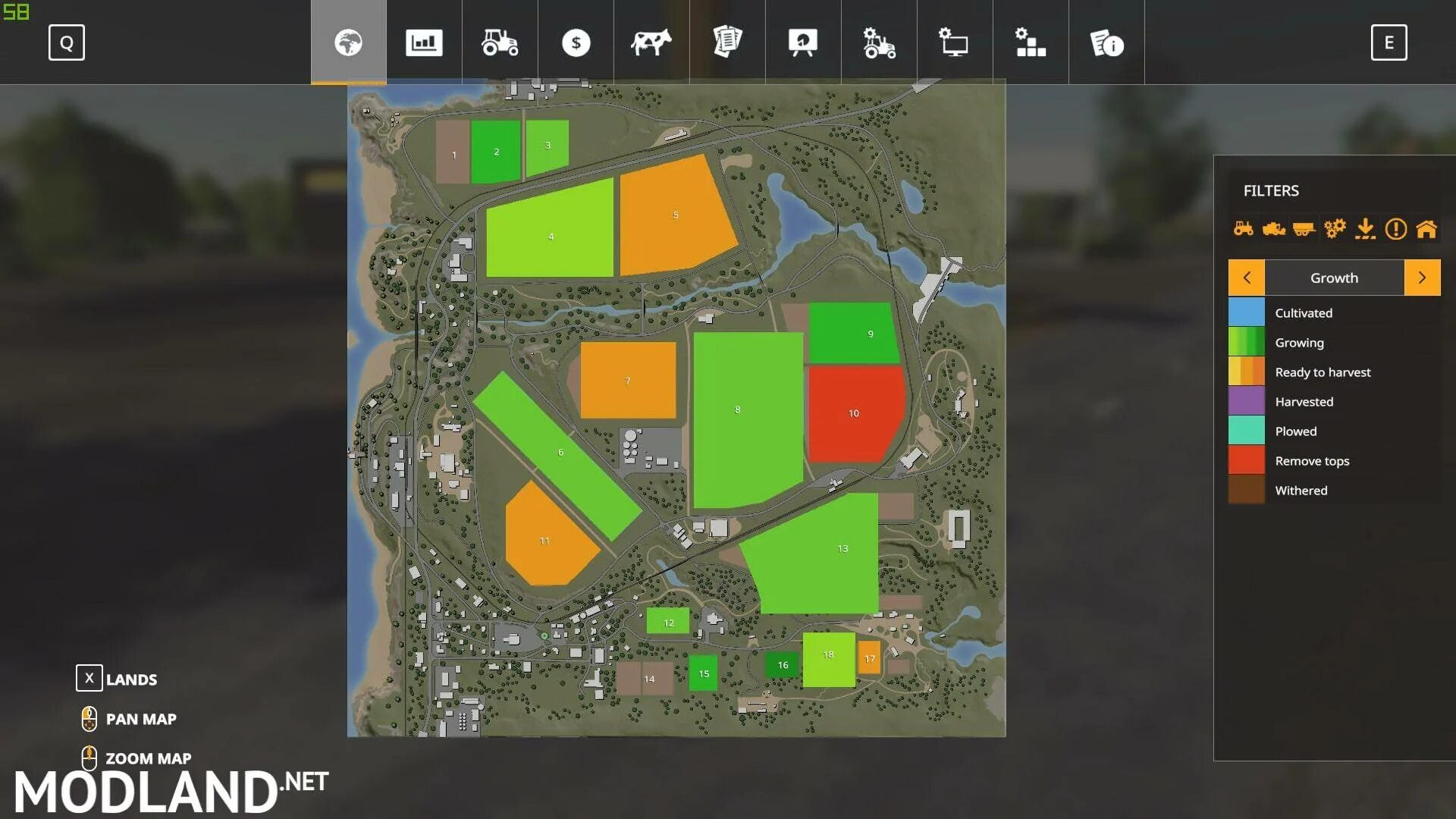This screenshot has height=819, width=1456.
Task: Open the tutorial presentation board tab
Action: (803, 42)
